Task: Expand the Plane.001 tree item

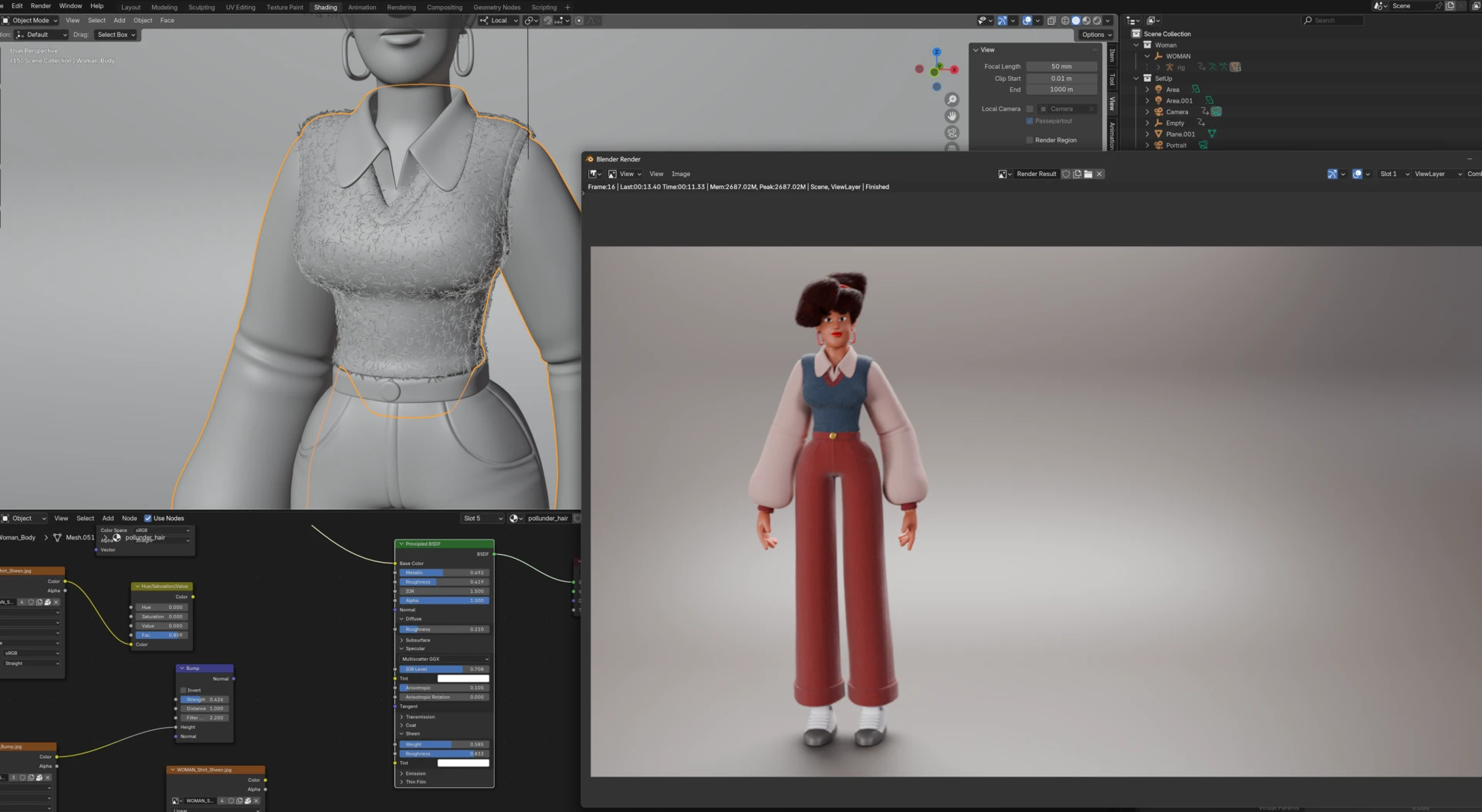Action: (x=1147, y=134)
